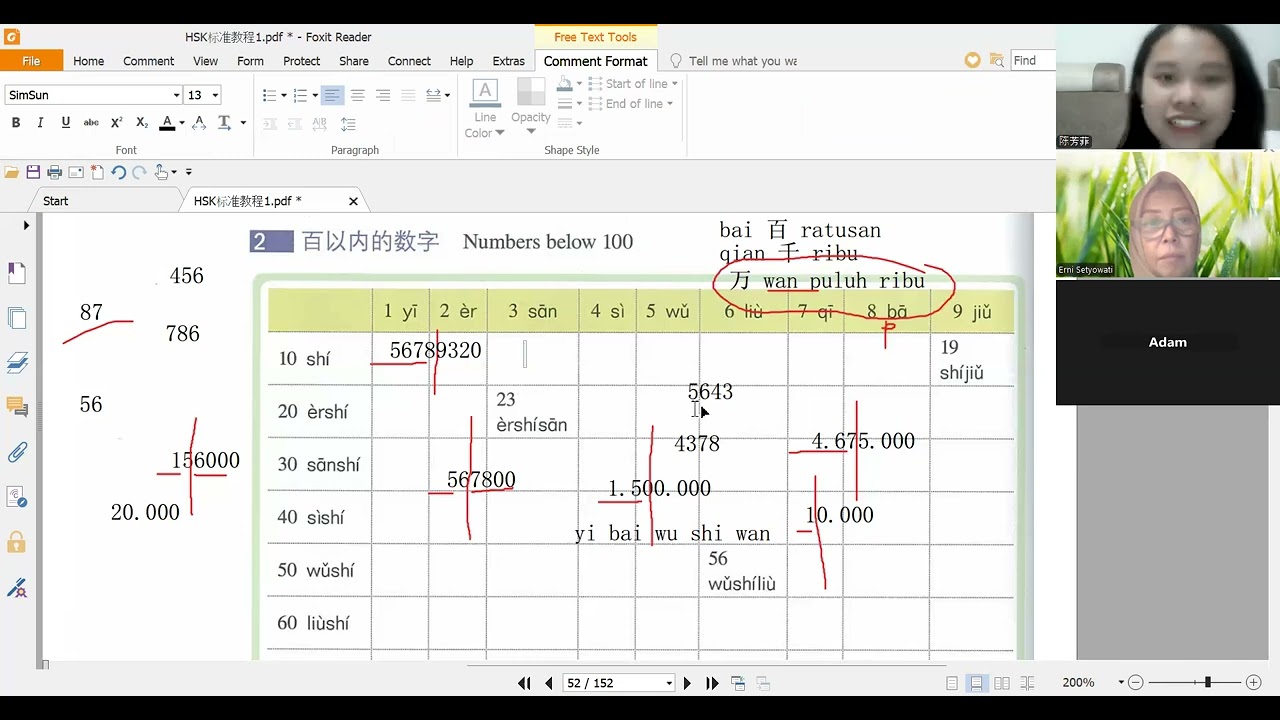This screenshot has width=1280, height=720.
Task: Open the sidebar stamp and pen panel
Action: 16,588
